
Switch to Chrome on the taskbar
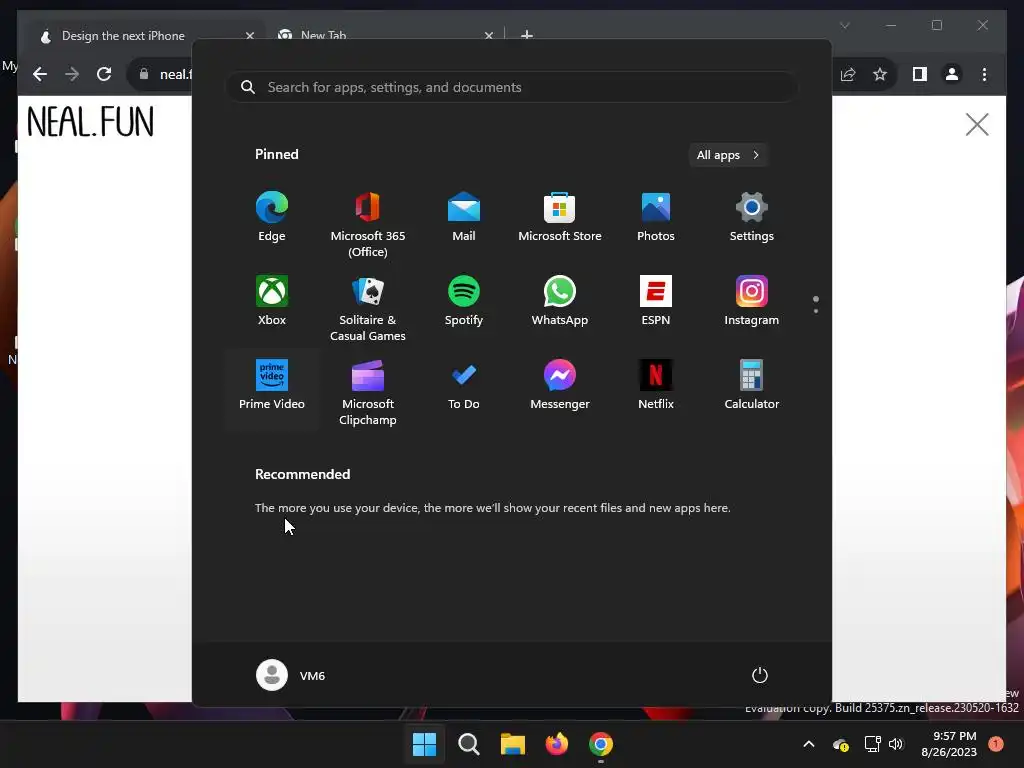pos(601,744)
